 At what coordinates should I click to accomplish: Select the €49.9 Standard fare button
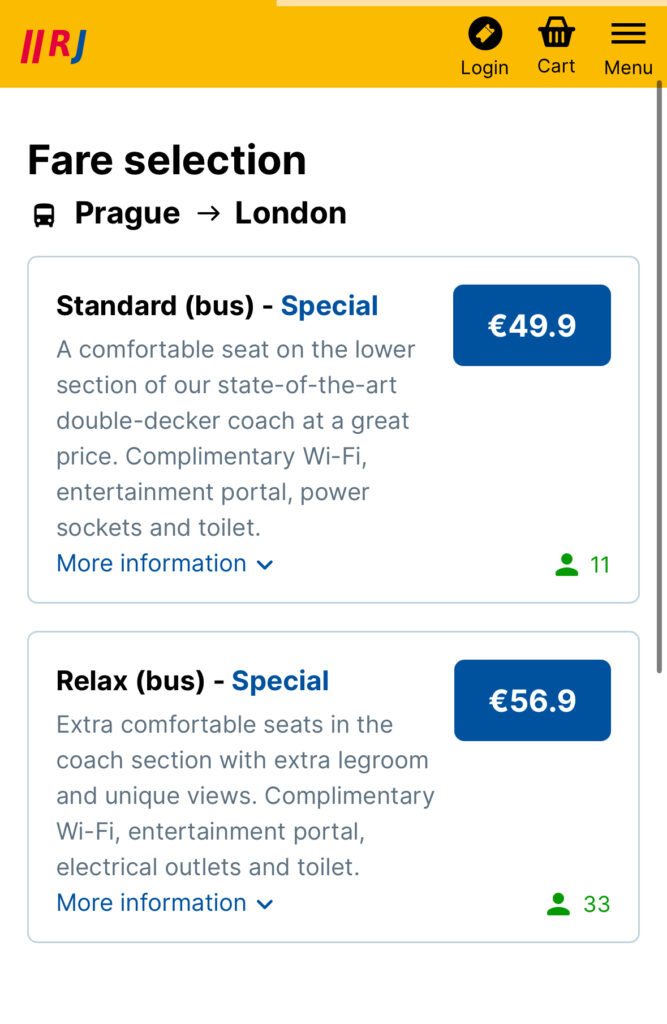tap(531, 325)
